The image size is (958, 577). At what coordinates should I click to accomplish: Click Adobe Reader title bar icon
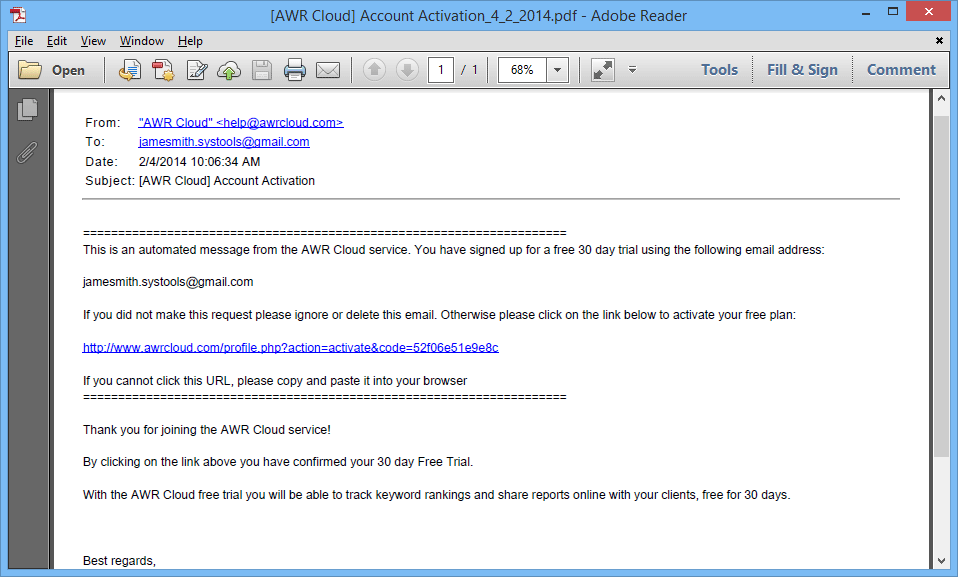tap(18, 15)
